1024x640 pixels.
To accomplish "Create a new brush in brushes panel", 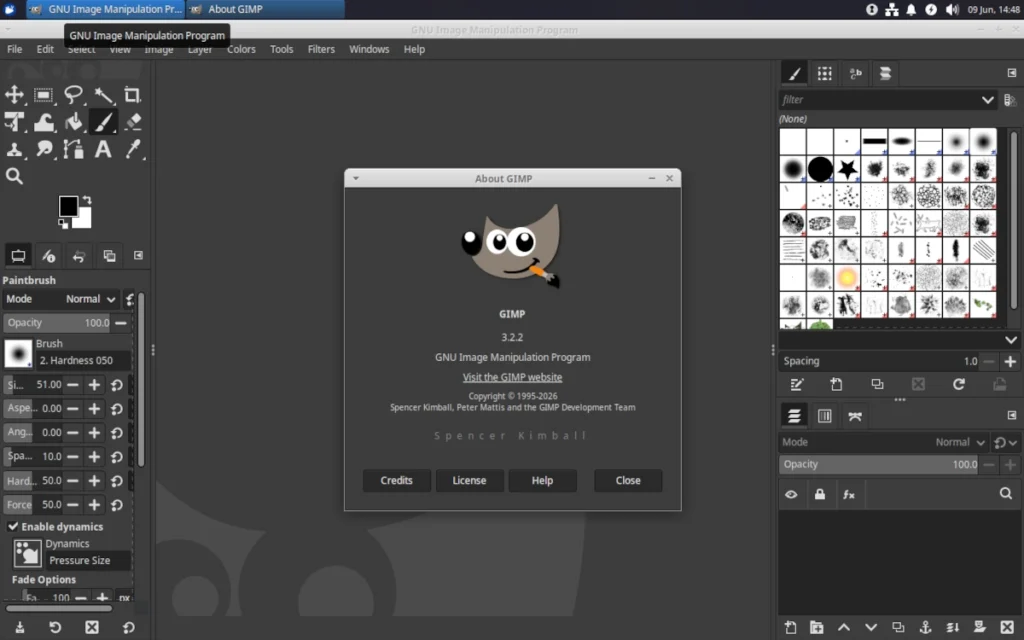I will coord(837,384).
